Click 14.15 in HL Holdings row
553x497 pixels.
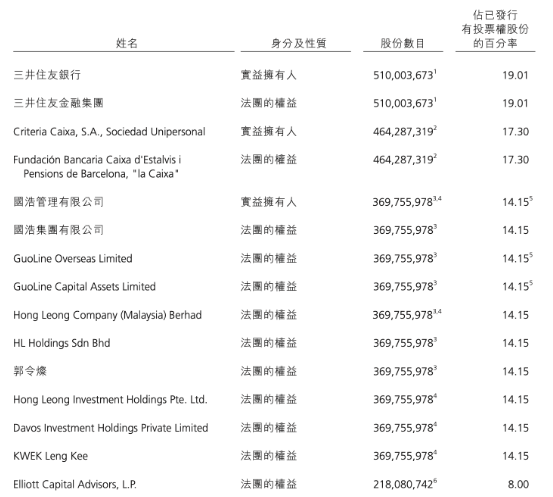[x=516, y=343]
